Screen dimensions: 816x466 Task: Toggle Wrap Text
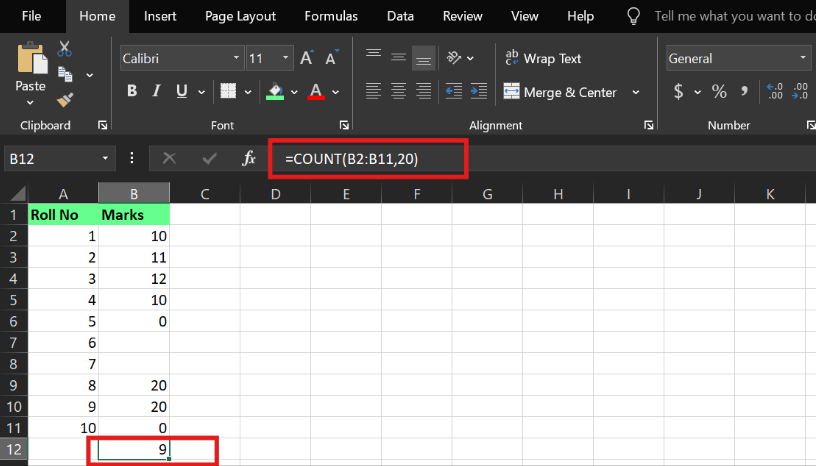pos(543,58)
